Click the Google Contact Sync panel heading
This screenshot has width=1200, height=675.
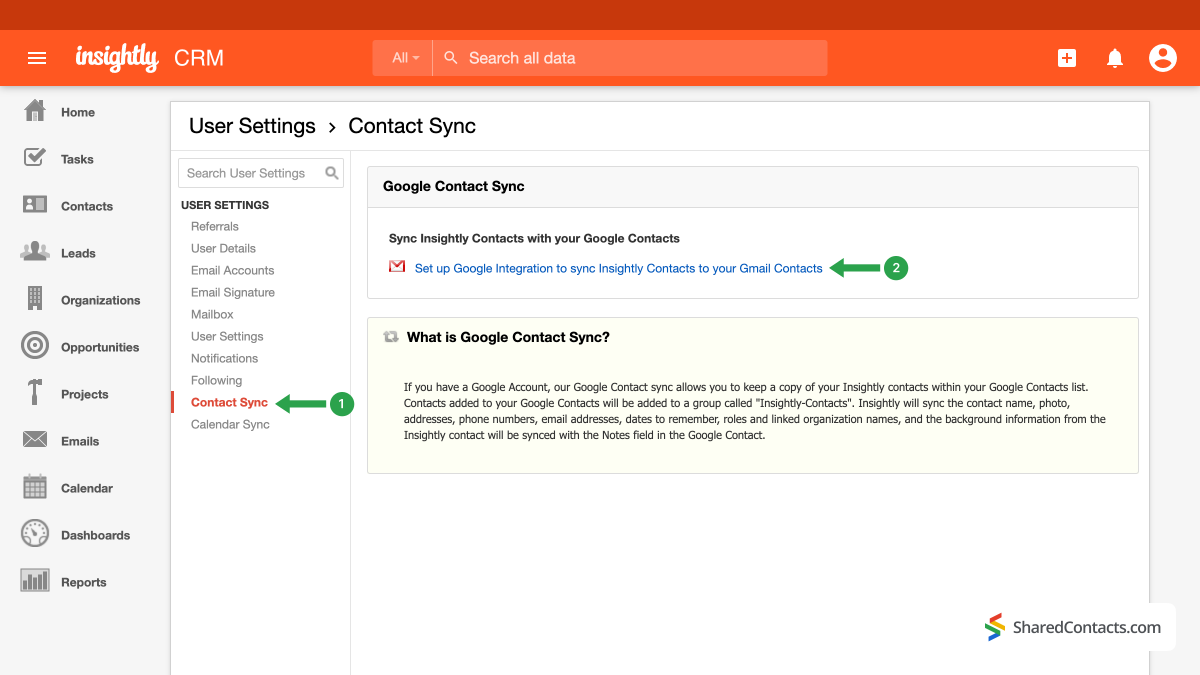click(x=454, y=187)
